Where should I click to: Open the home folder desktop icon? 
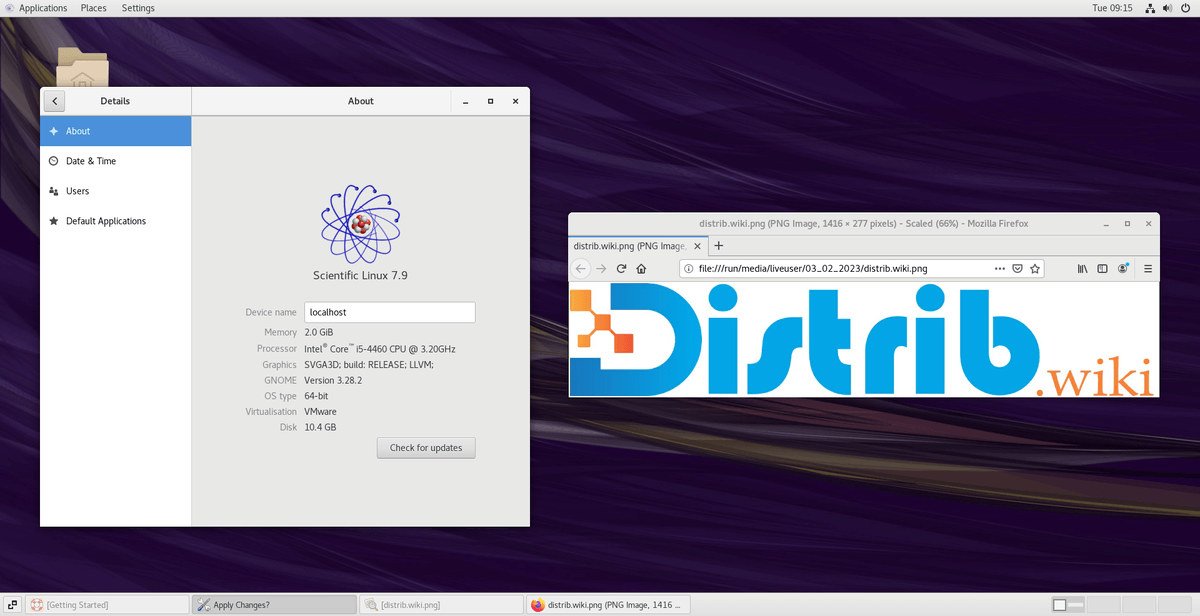[82, 66]
